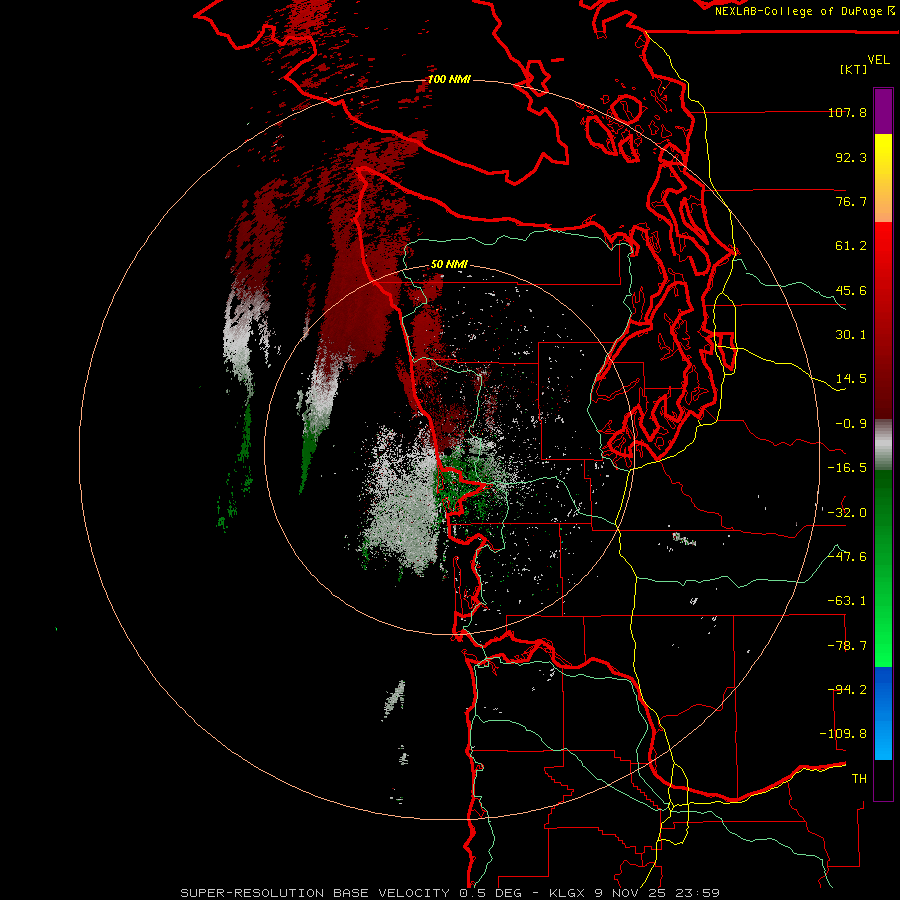Image resolution: width=900 pixels, height=900 pixels.
Task: Select the -94.2 scale value
Action: 848,690
